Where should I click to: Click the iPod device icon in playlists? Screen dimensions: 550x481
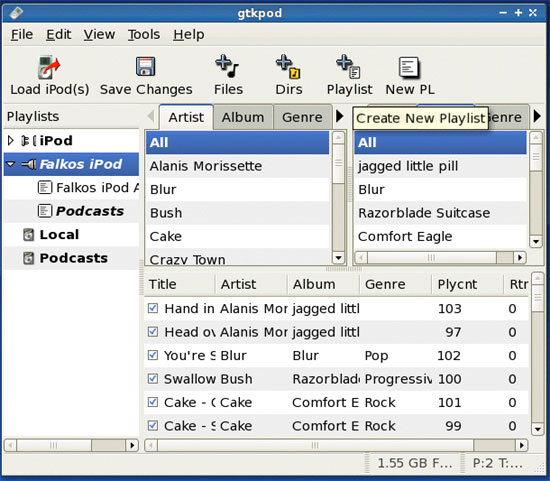(28, 141)
